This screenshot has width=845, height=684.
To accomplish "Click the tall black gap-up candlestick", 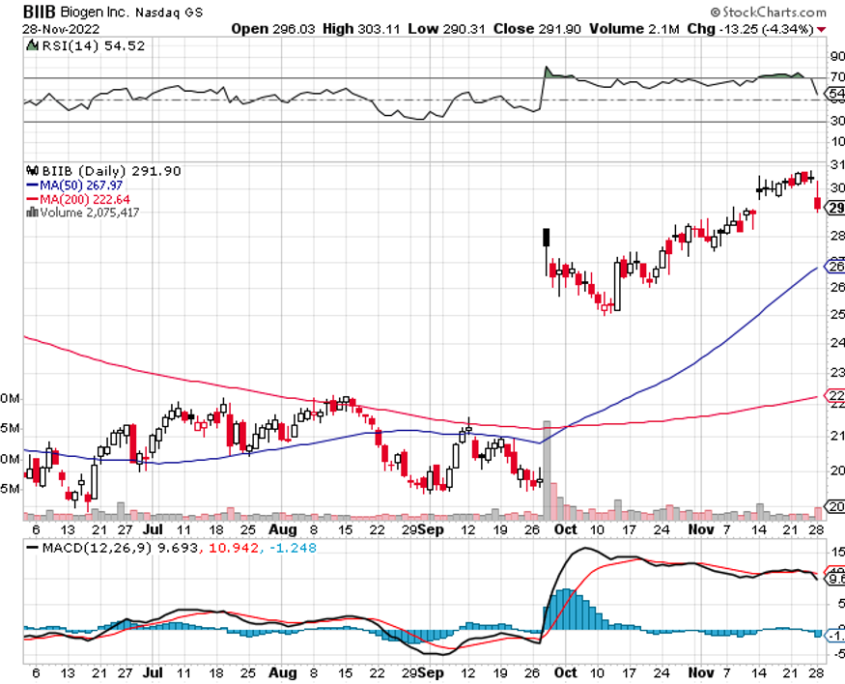I will click(546, 238).
